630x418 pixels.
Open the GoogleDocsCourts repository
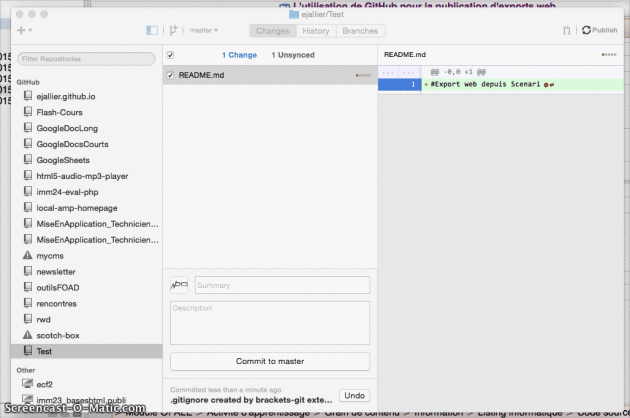(72, 144)
